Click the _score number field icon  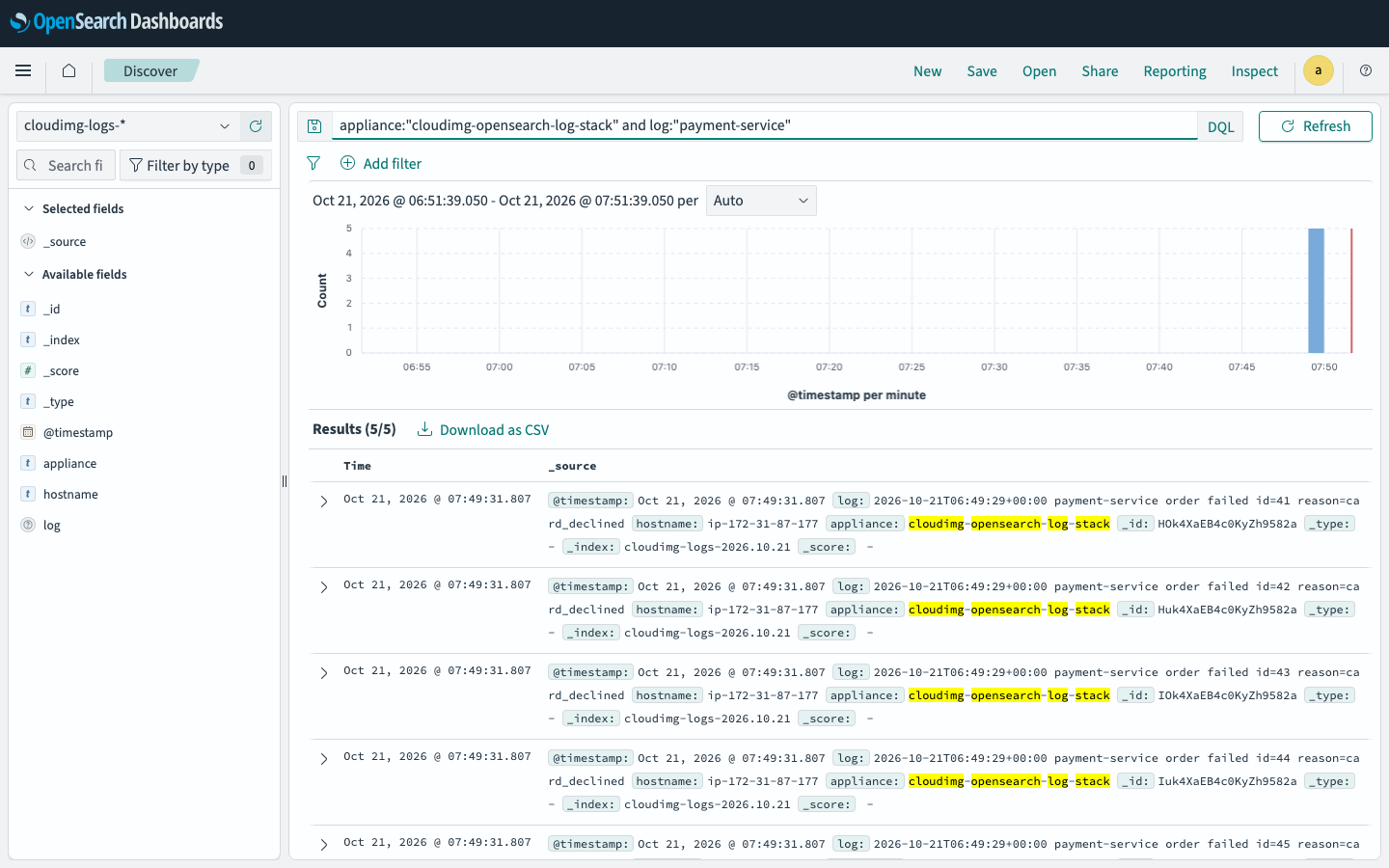point(28,370)
